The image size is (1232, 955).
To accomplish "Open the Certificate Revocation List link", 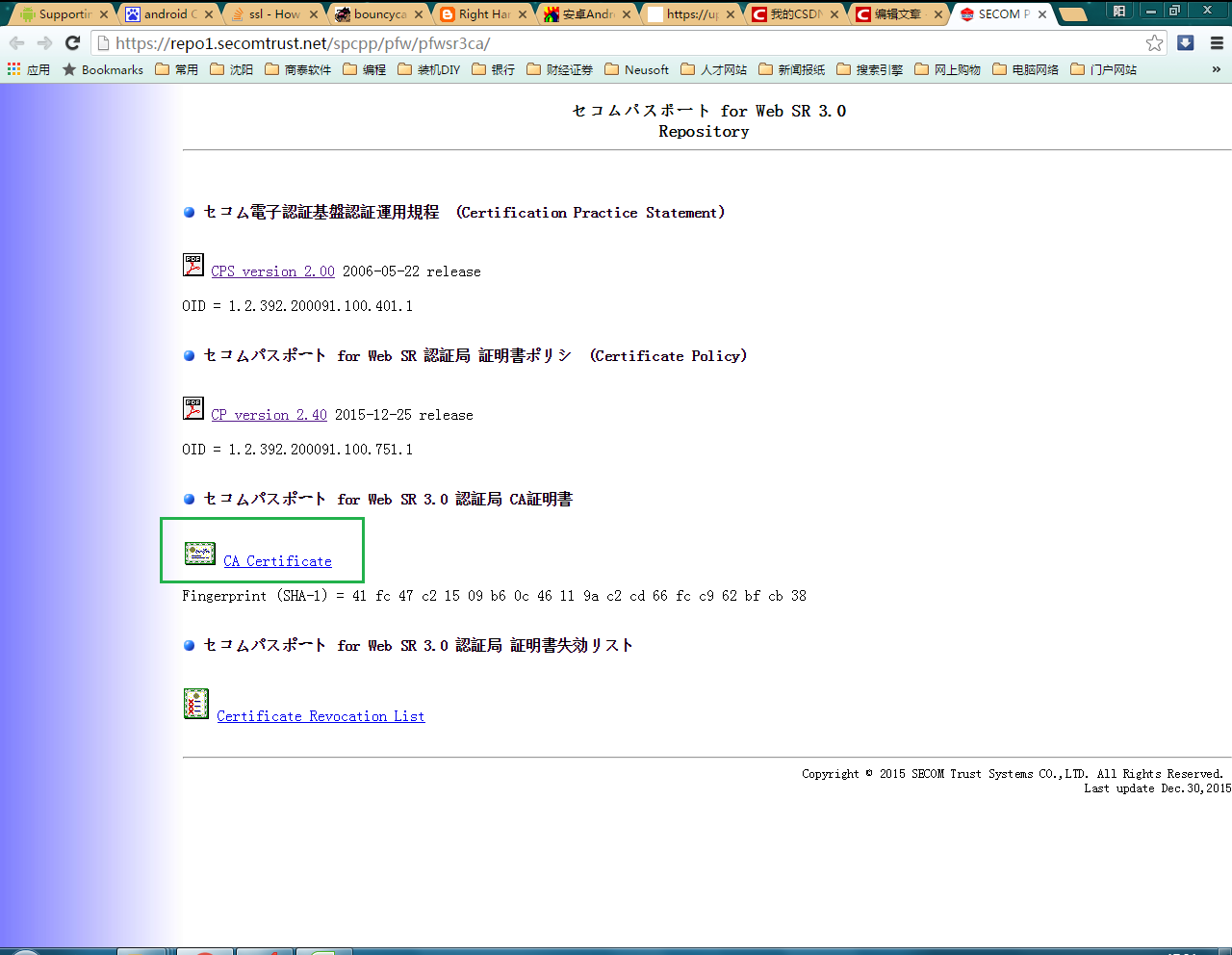I will coord(321,716).
